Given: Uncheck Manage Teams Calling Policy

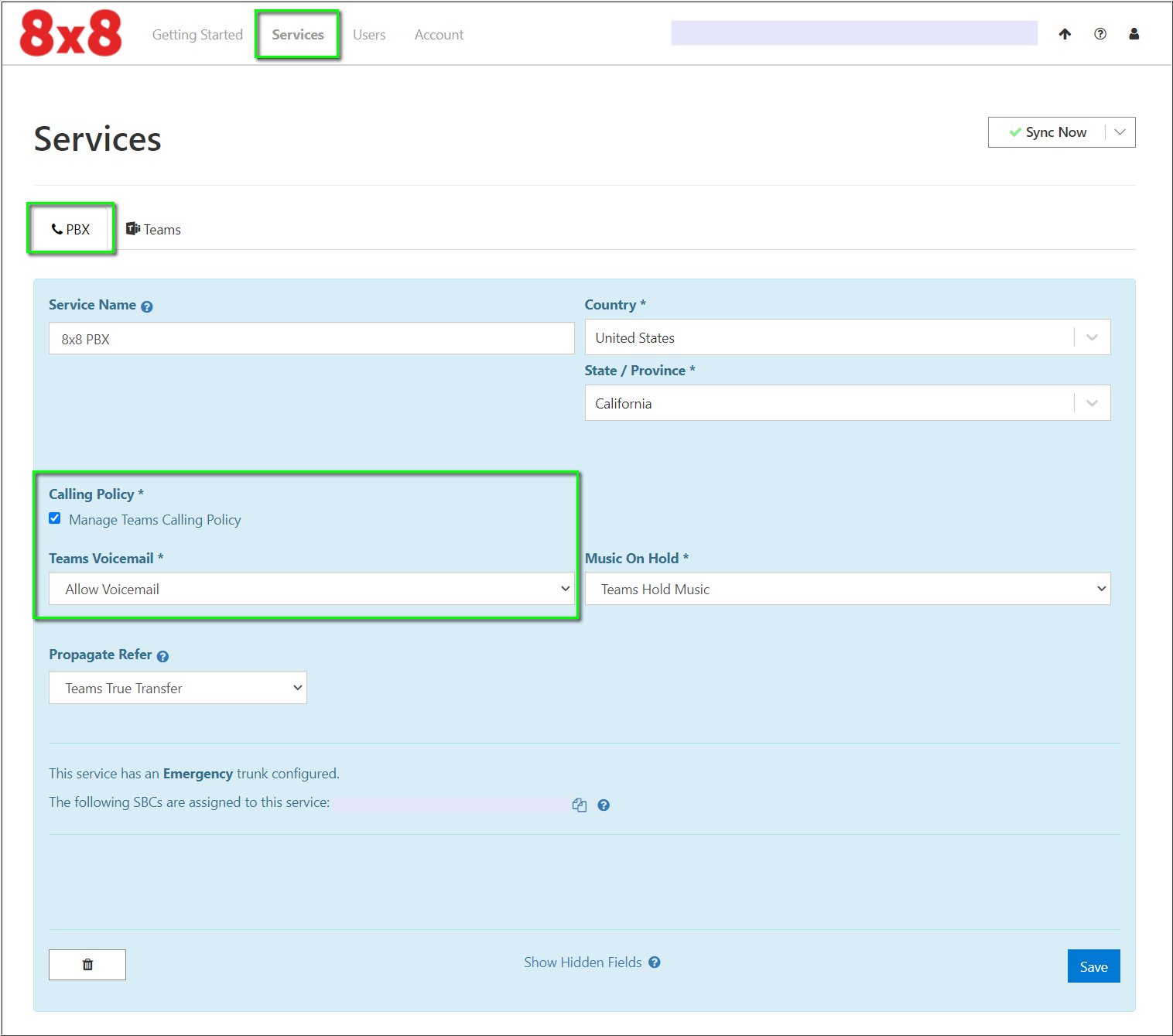Looking at the screenshot, I should pyautogui.click(x=54, y=518).
